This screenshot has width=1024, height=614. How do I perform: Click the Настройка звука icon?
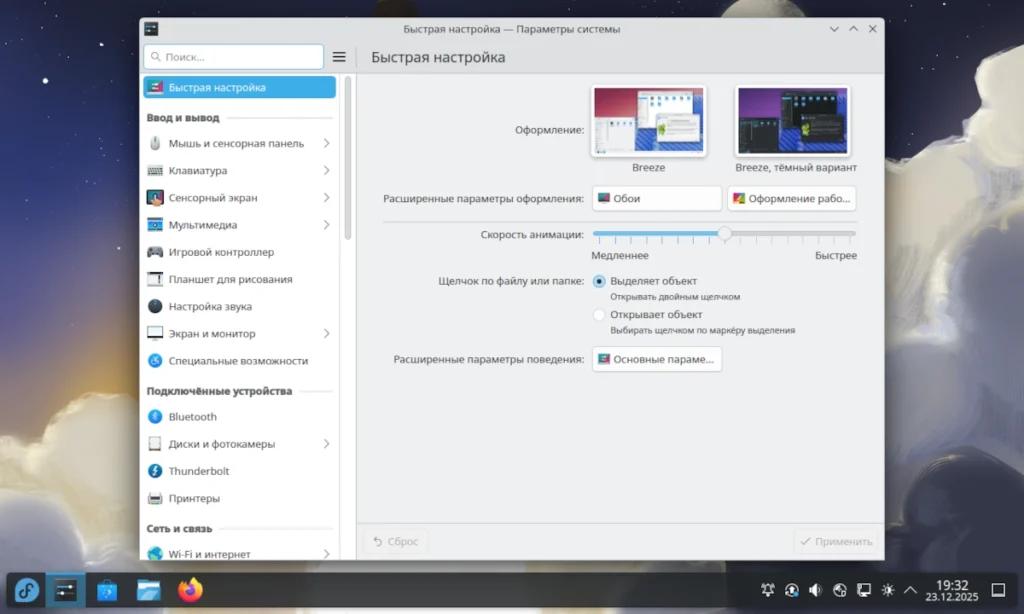coord(155,306)
